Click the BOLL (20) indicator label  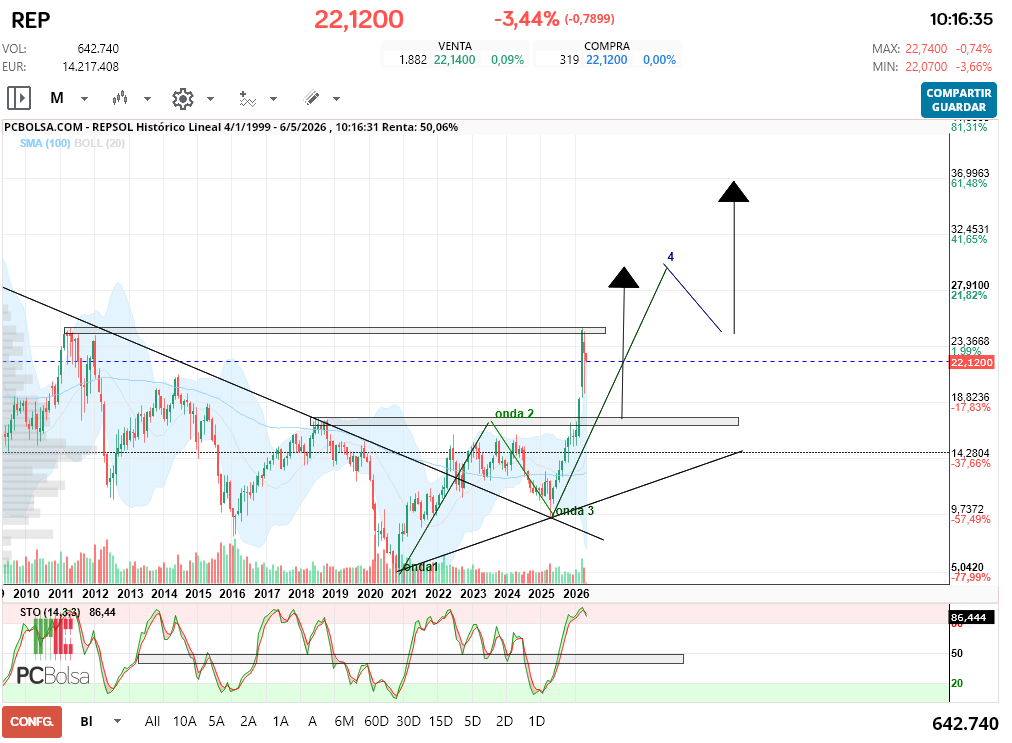pyautogui.click(x=100, y=143)
